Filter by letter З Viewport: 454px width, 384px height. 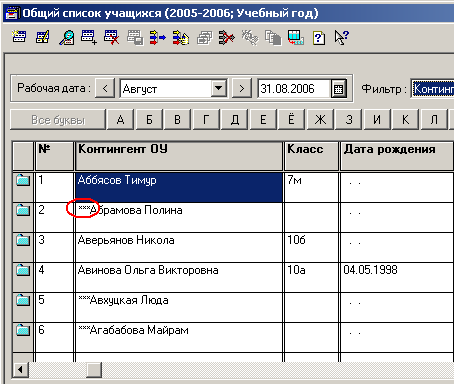point(349,119)
